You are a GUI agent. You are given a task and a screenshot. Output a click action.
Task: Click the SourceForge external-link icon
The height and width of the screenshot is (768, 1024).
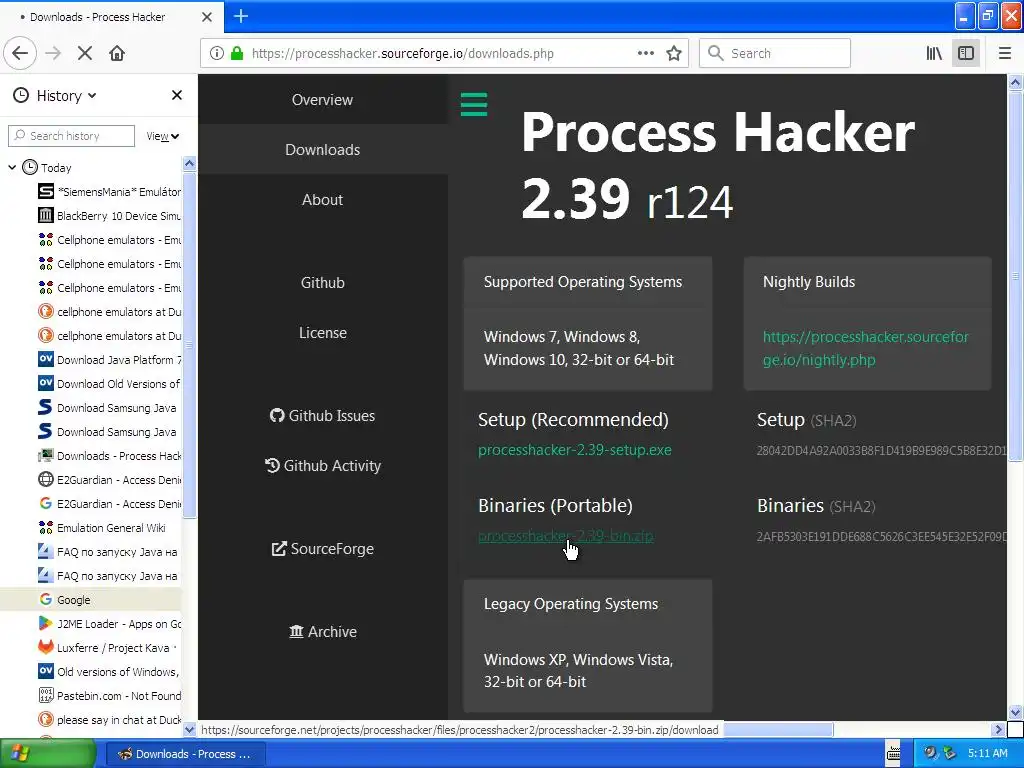click(279, 549)
